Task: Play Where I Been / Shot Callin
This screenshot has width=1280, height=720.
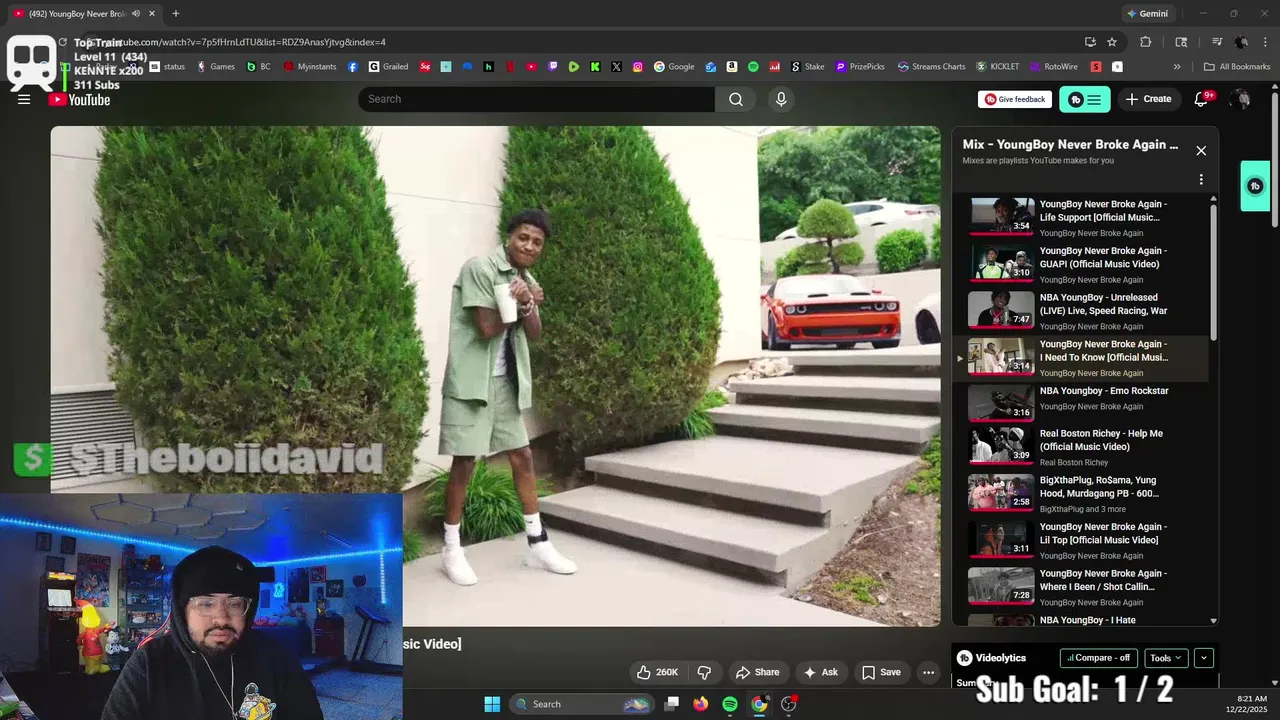Action: click(1087, 586)
